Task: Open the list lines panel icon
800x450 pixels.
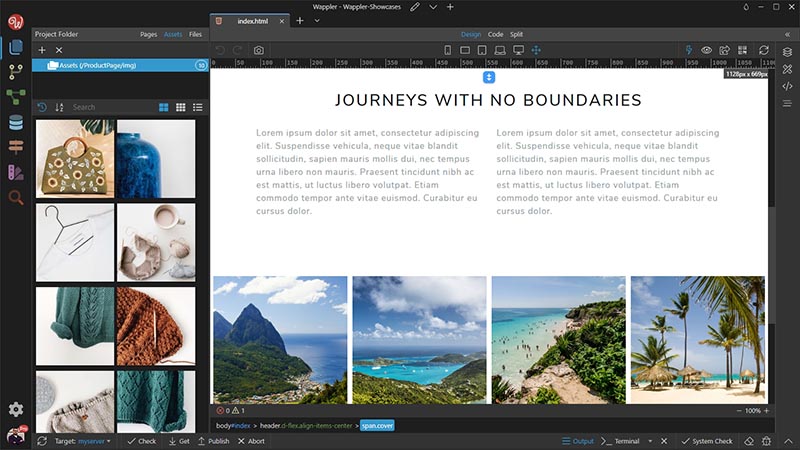Action: pos(787,104)
